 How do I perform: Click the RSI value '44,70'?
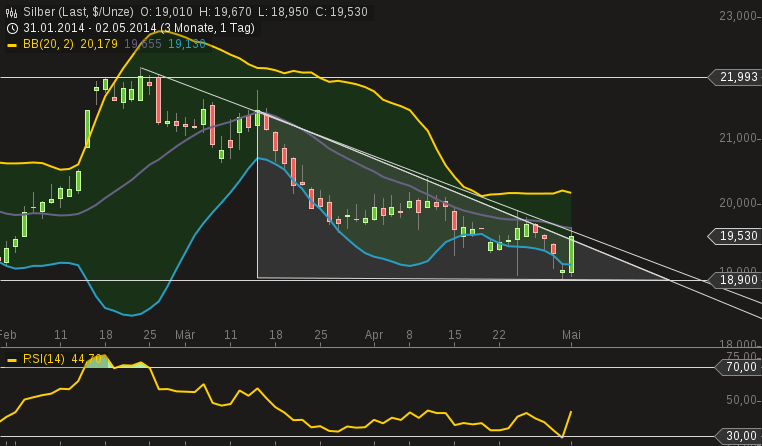point(87,360)
